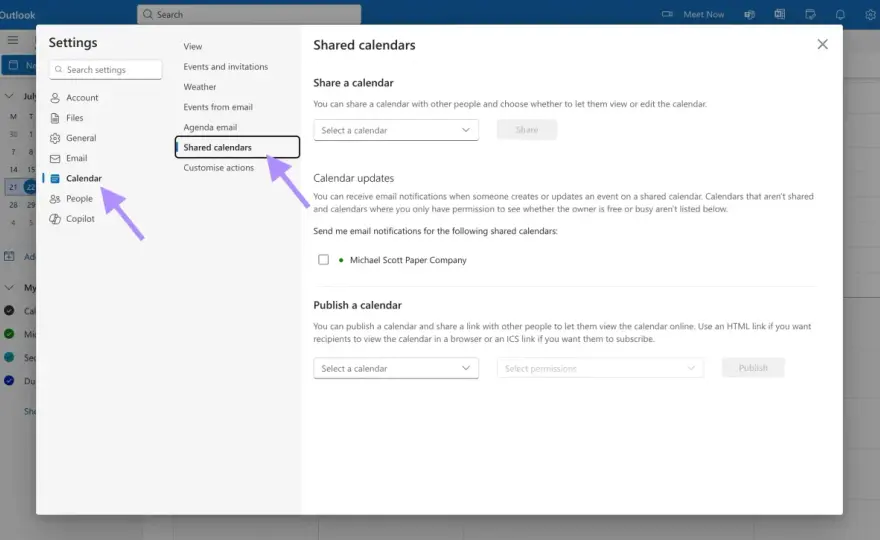This screenshot has width=880, height=540.
Task: Open notifications bell in header
Action: tap(840, 15)
